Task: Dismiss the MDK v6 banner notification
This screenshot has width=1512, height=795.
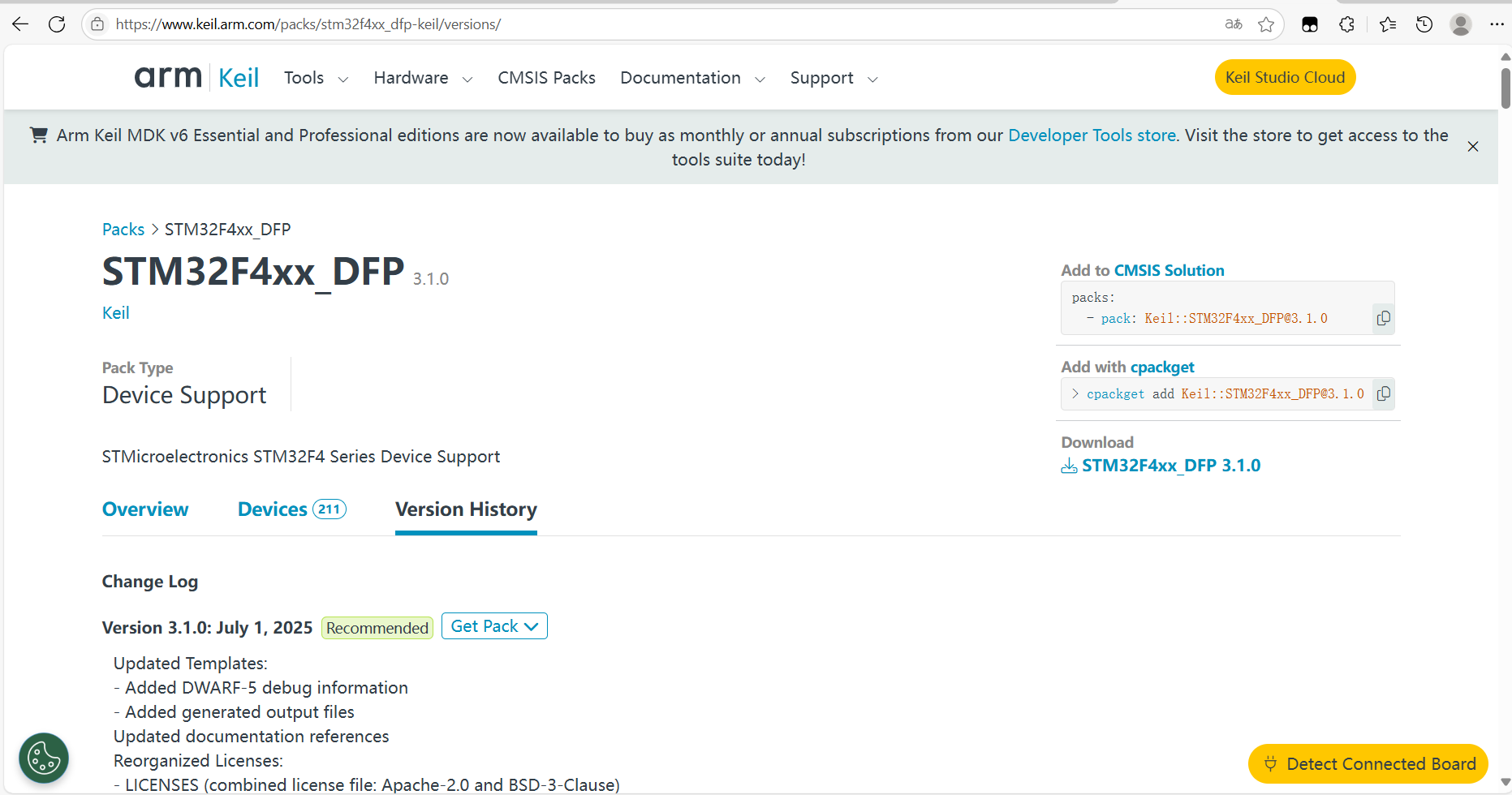Action: [x=1473, y=146]
